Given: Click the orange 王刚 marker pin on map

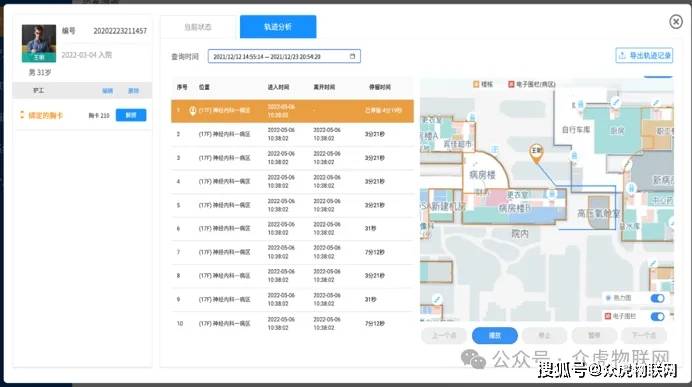Looking at the screenshot, I should (536, 153).
